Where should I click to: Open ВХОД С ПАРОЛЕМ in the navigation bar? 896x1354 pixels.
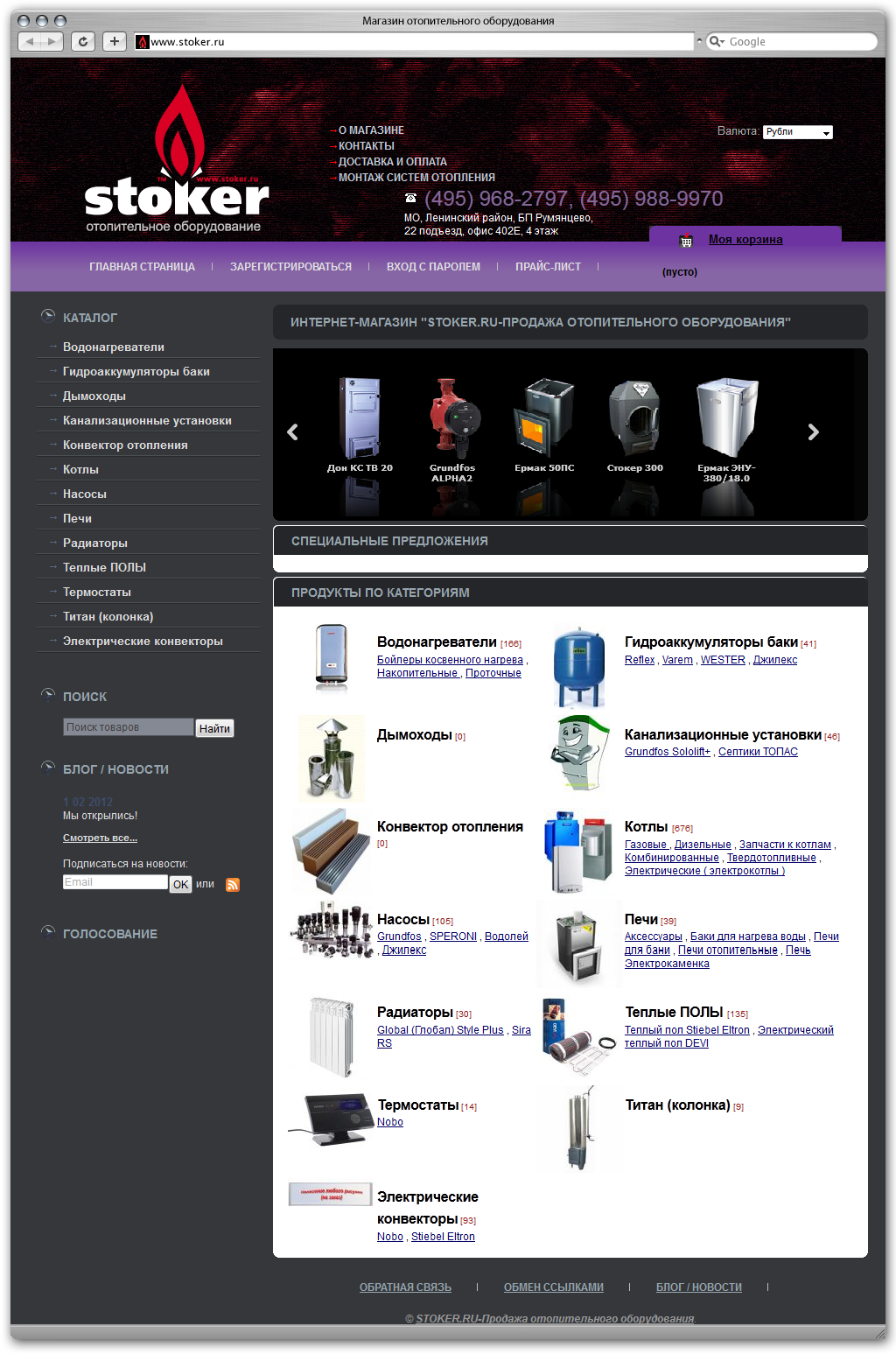(x=433, y=267)
